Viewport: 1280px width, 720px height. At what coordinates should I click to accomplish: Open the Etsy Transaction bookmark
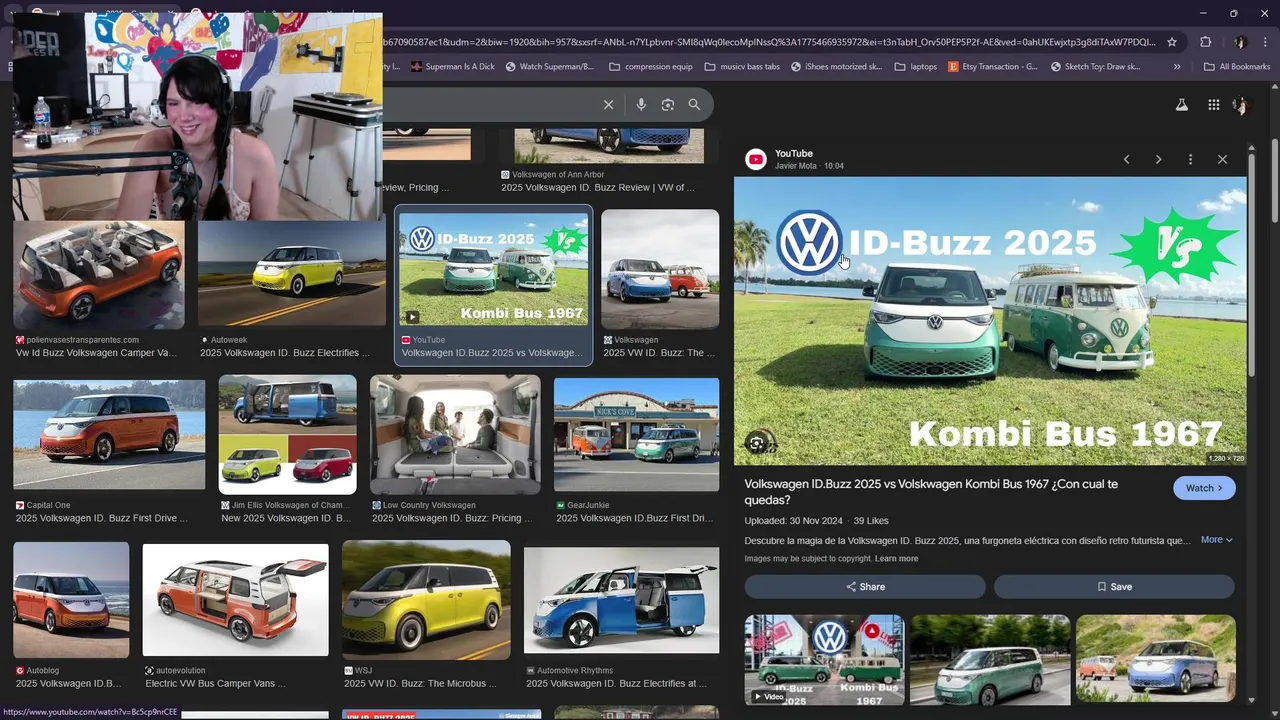(993, 67)
